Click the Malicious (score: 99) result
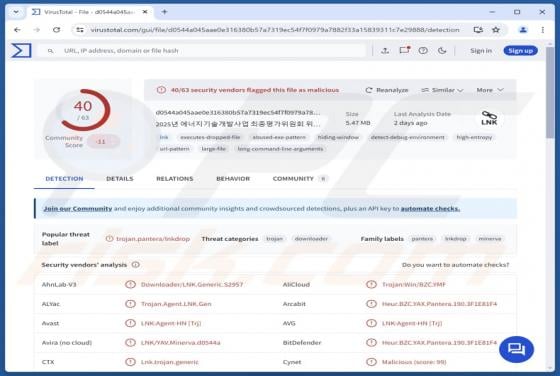The width and height of the screenshot is (560, 376). (414, 362)
